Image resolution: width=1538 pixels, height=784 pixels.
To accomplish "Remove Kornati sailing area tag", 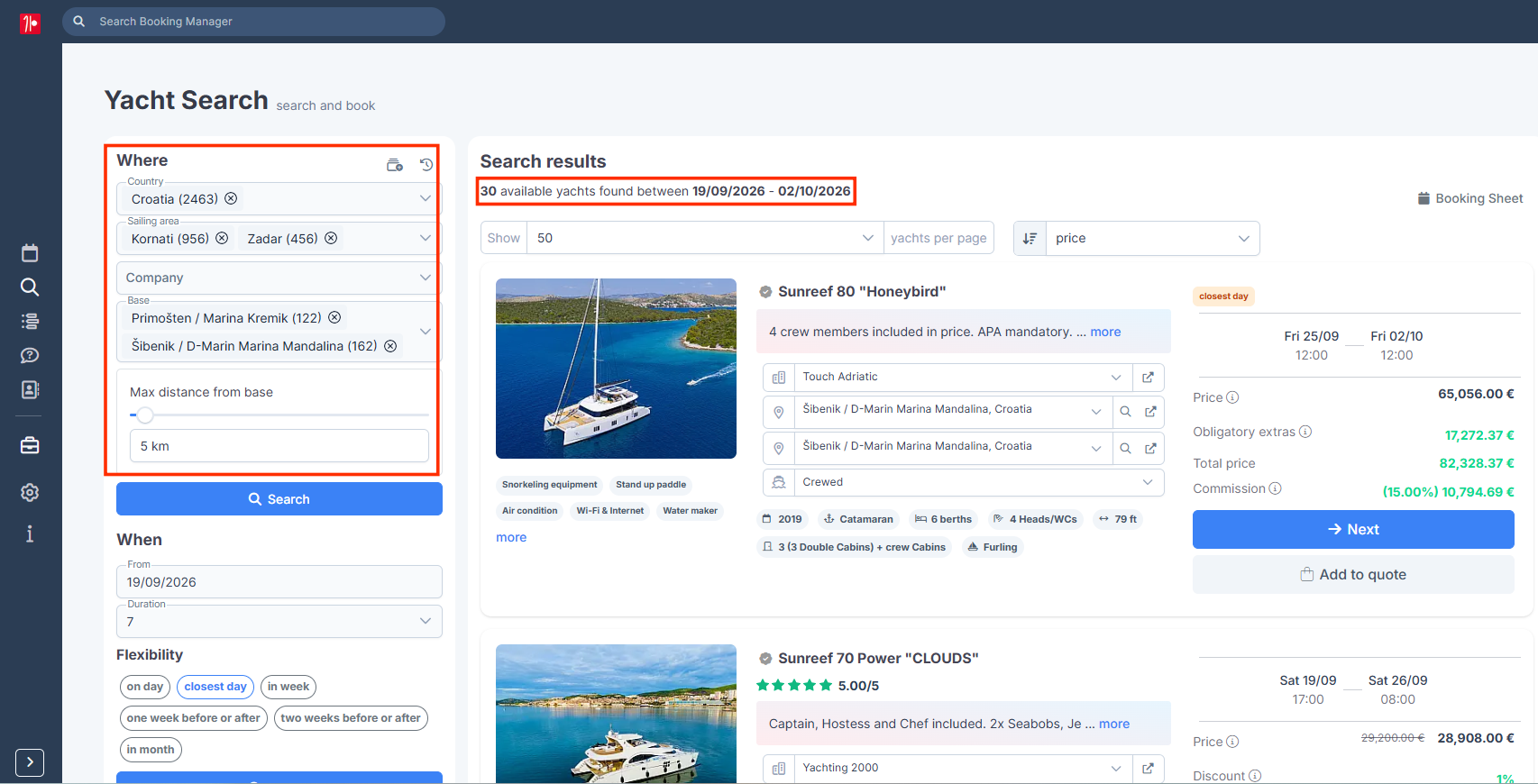I will pyautogui.click(x=222, y=238).
